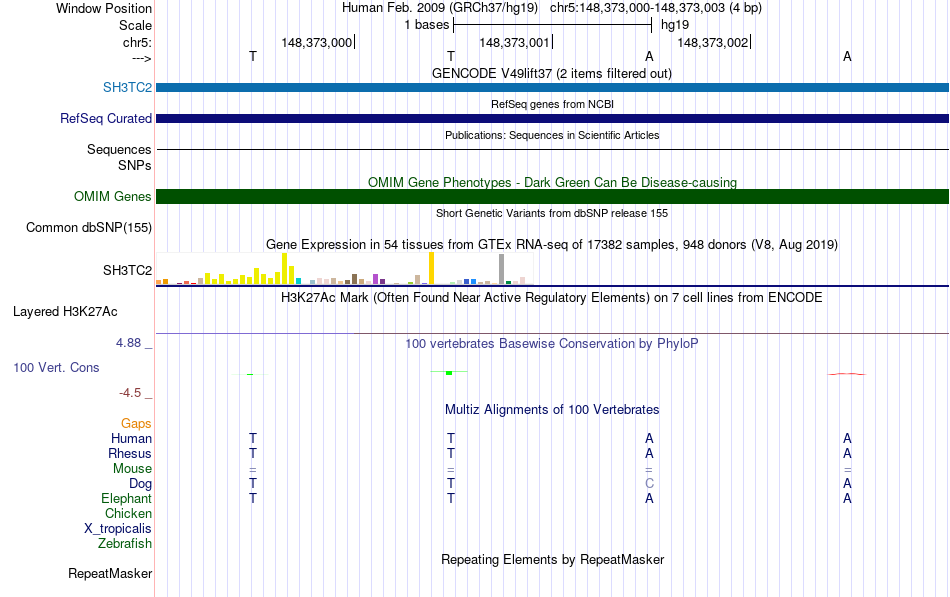The height and width of the screenshot is (597, 950).
Task: Click the Chicken species label
Action: pyautogui.click(x=128, y=513)
